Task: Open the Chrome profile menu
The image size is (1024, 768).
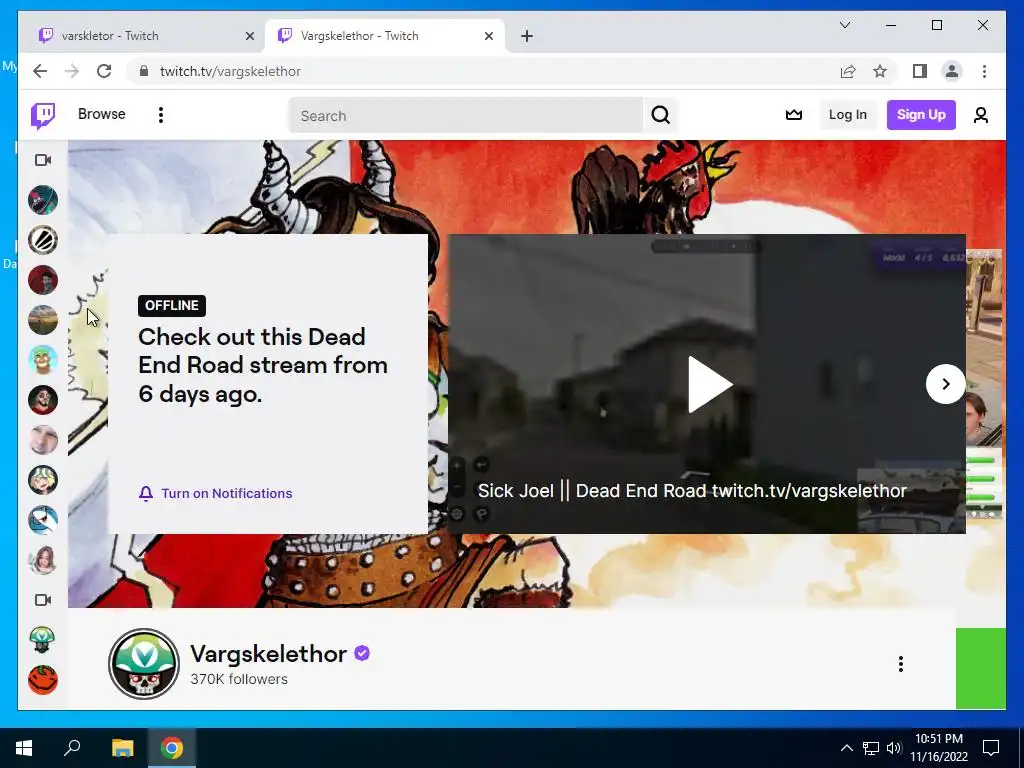Action: [952, 71]
